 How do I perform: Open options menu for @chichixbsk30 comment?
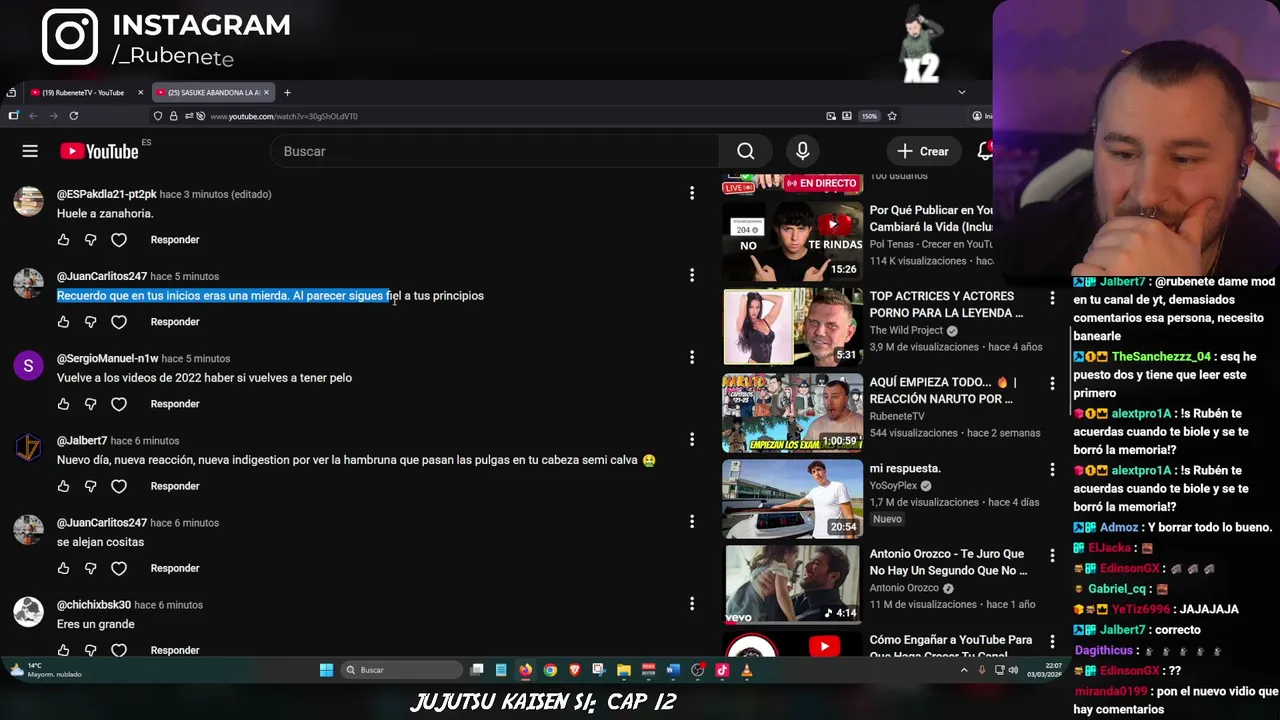tap(692, 603)
